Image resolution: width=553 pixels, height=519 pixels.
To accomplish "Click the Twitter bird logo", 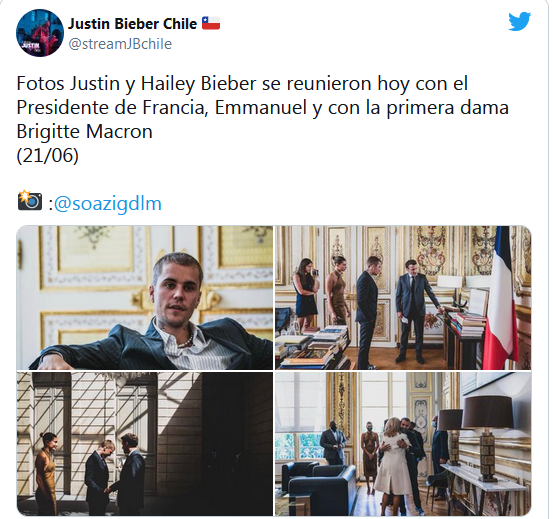I will tap(519, 21).
